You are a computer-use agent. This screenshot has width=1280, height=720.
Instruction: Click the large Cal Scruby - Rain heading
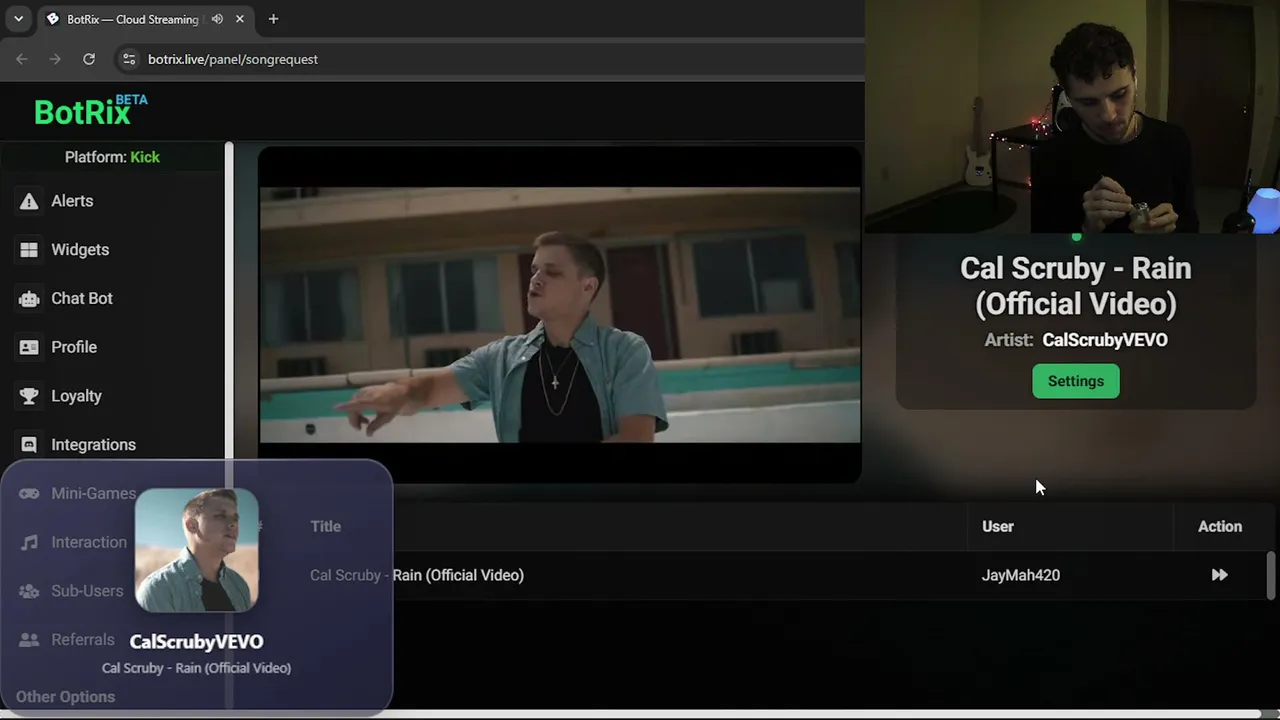click(1076, 286)
